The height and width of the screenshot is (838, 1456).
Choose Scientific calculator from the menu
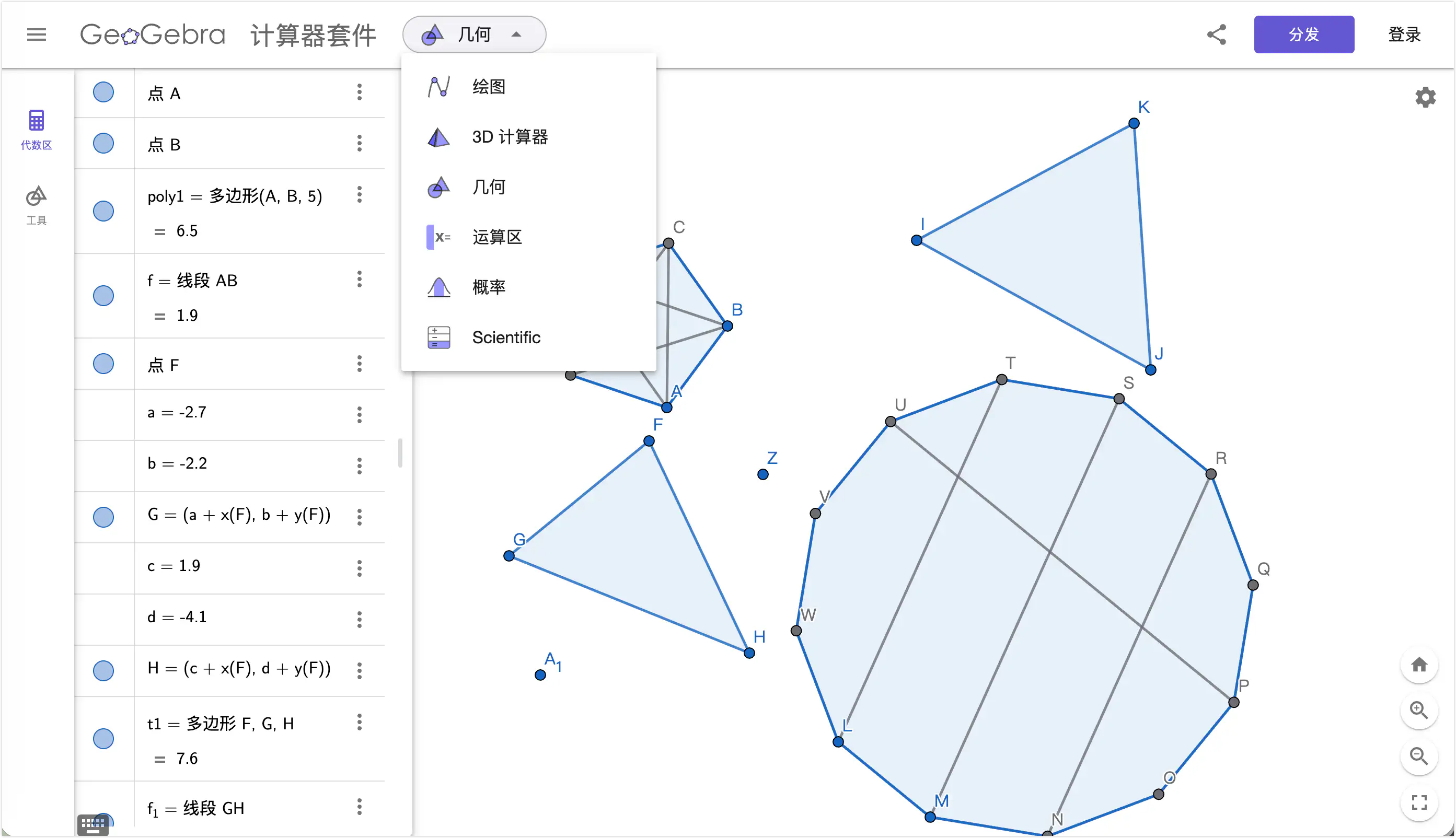506,337
